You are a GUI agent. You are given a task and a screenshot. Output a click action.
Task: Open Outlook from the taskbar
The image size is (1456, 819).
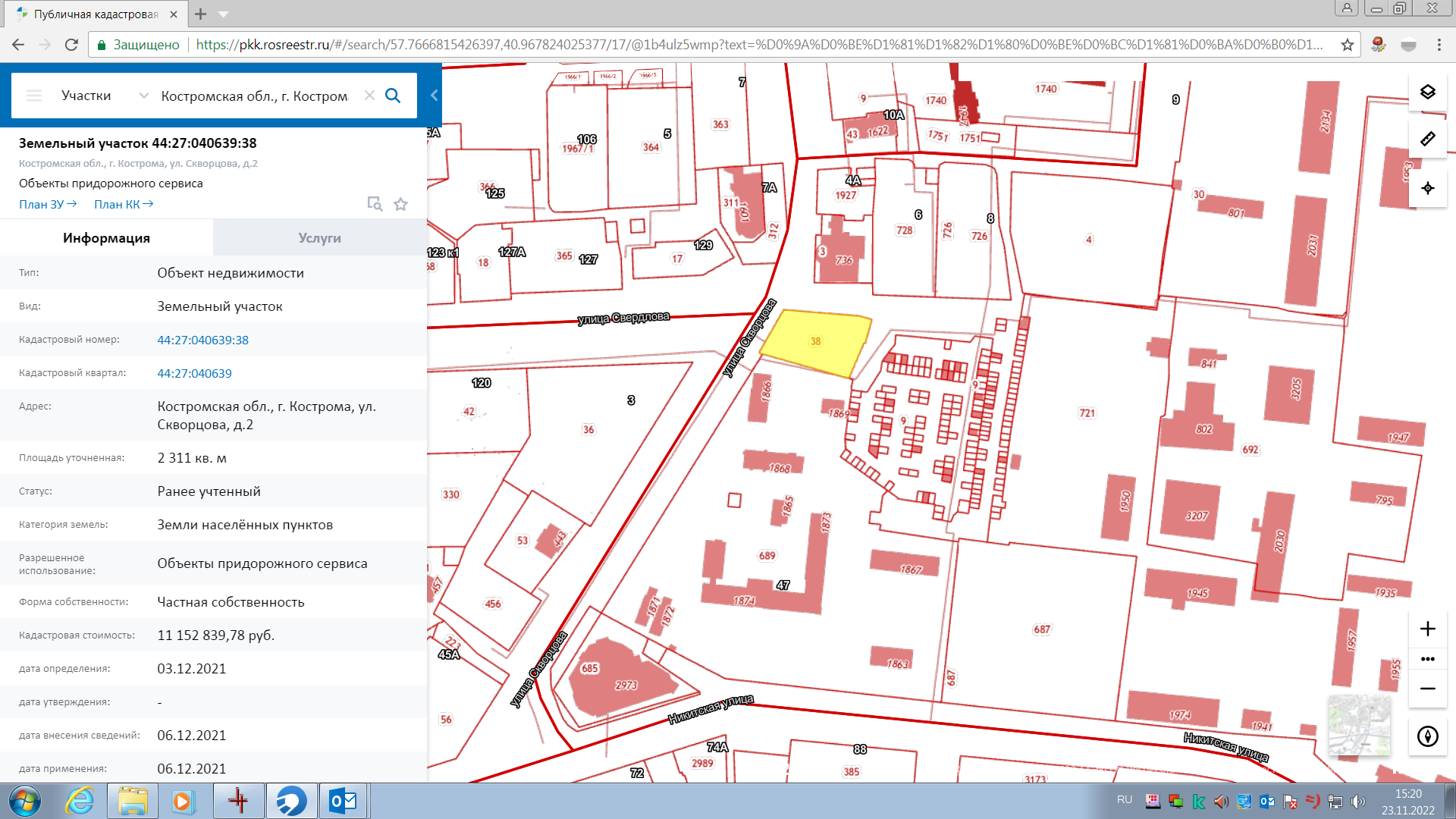[x=344, y=801]
